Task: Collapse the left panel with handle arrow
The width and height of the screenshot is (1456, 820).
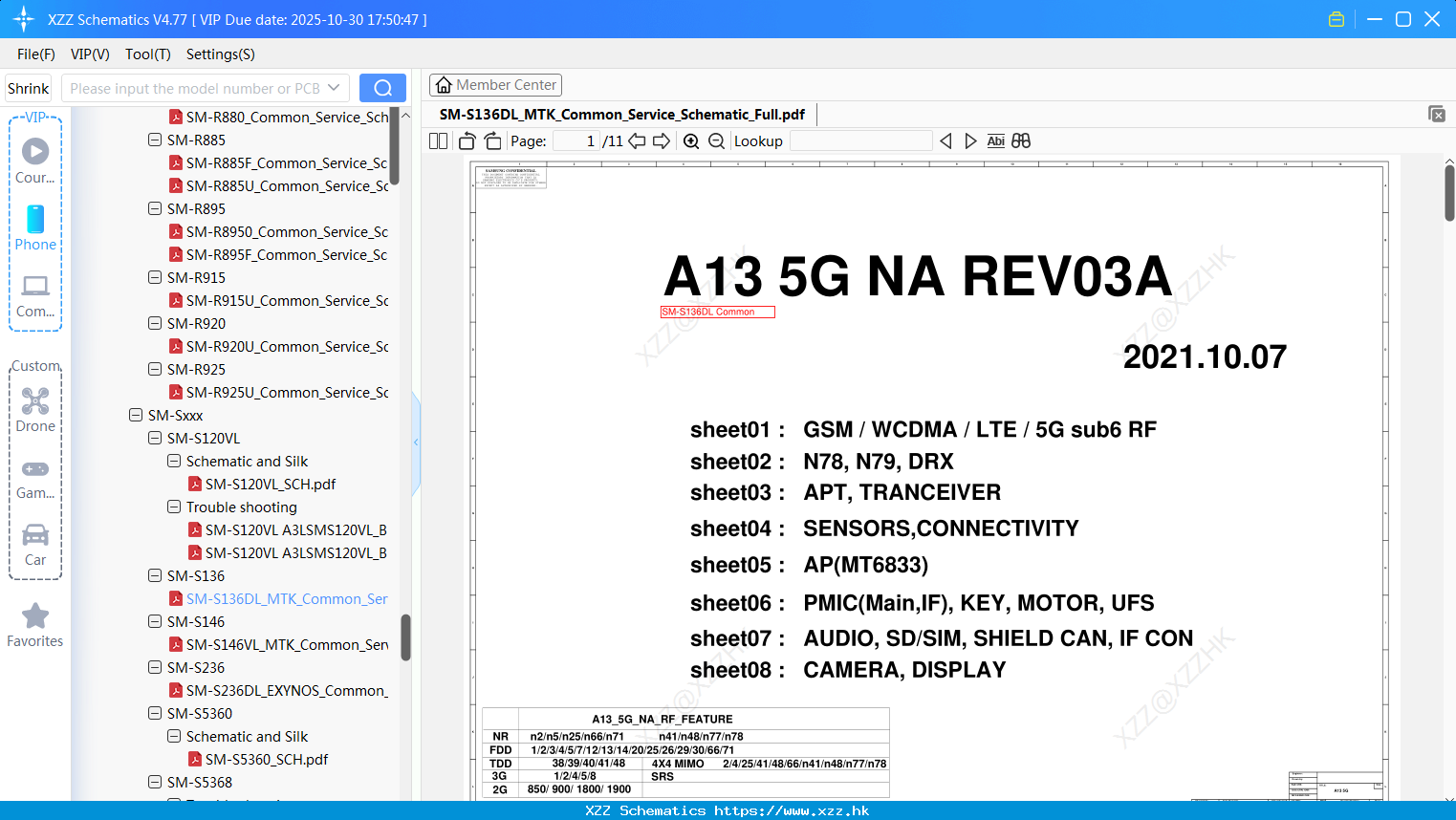Action: coord(416,442)
